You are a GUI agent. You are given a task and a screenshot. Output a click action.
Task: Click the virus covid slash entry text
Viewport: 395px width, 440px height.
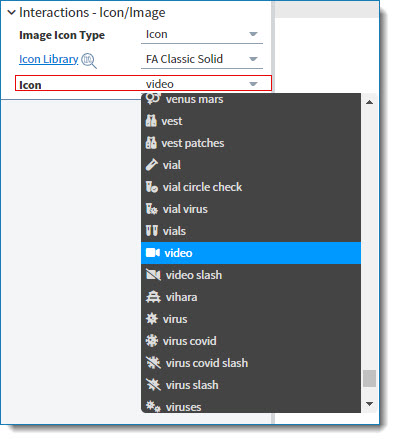click(x=207, y=363)
